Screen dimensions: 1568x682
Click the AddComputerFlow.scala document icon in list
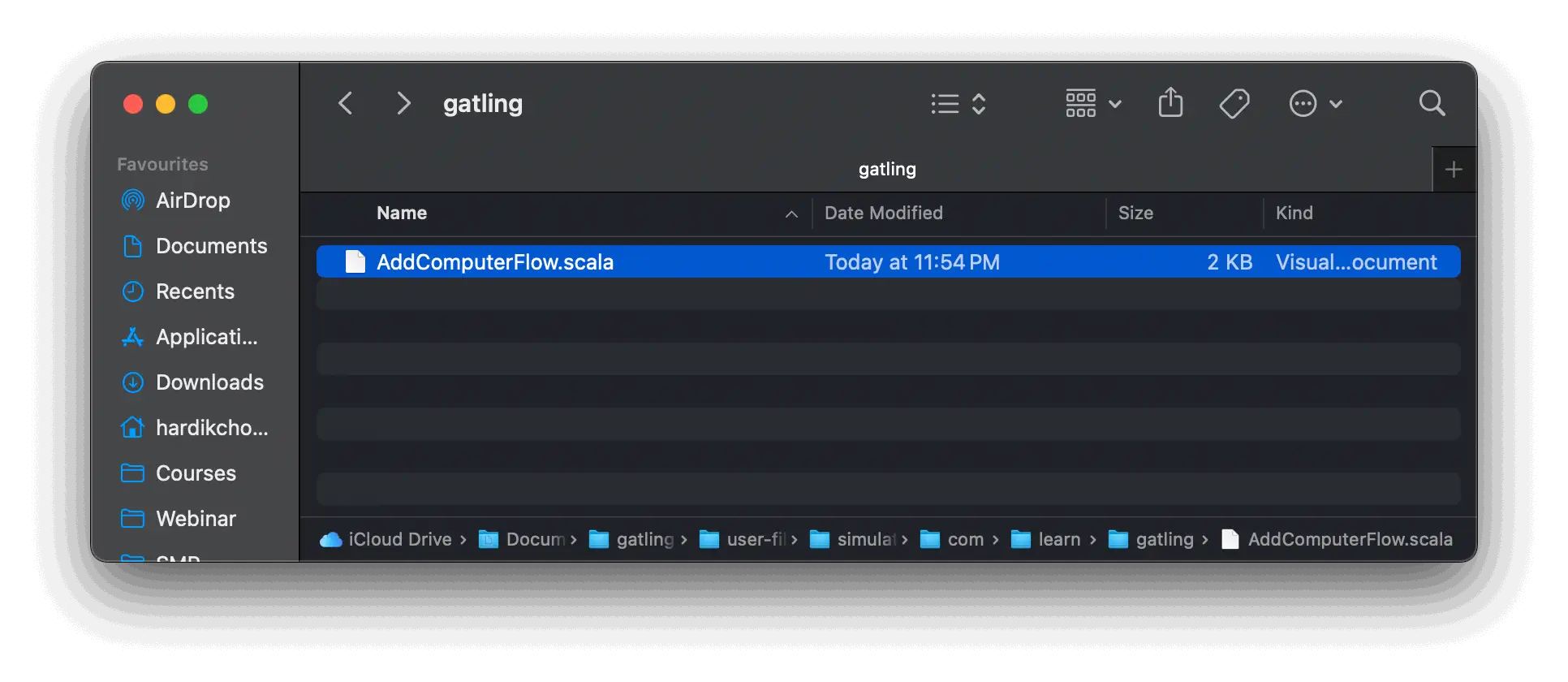[355, 261]
